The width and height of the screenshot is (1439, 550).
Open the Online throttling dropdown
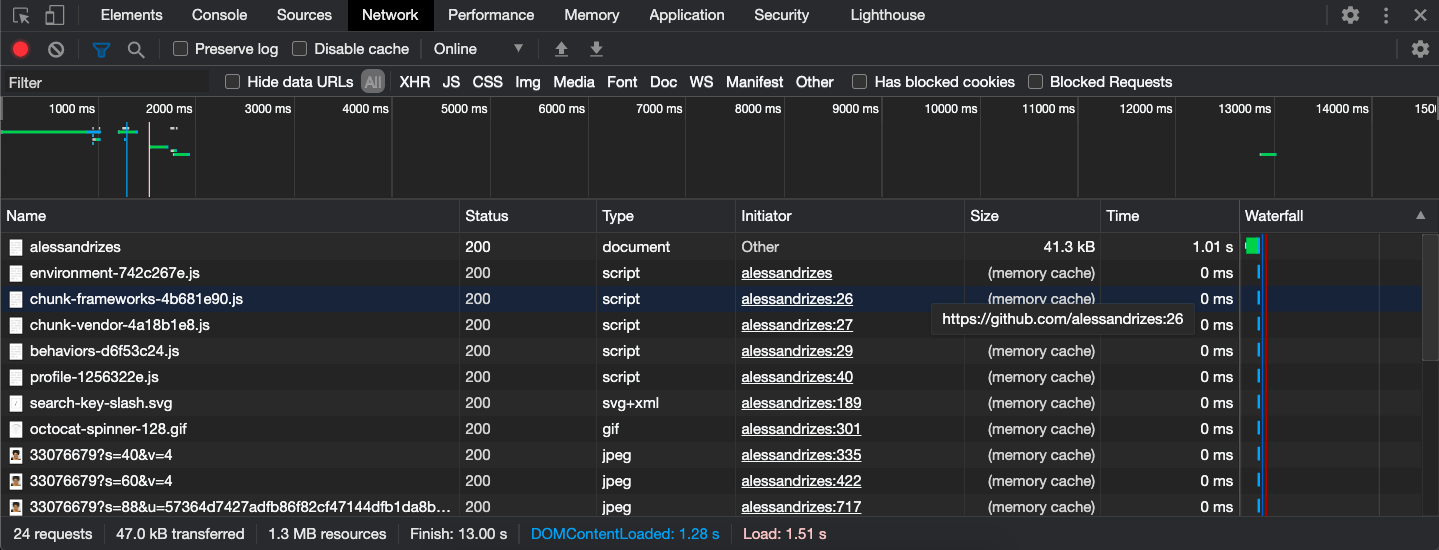(478, 49)
